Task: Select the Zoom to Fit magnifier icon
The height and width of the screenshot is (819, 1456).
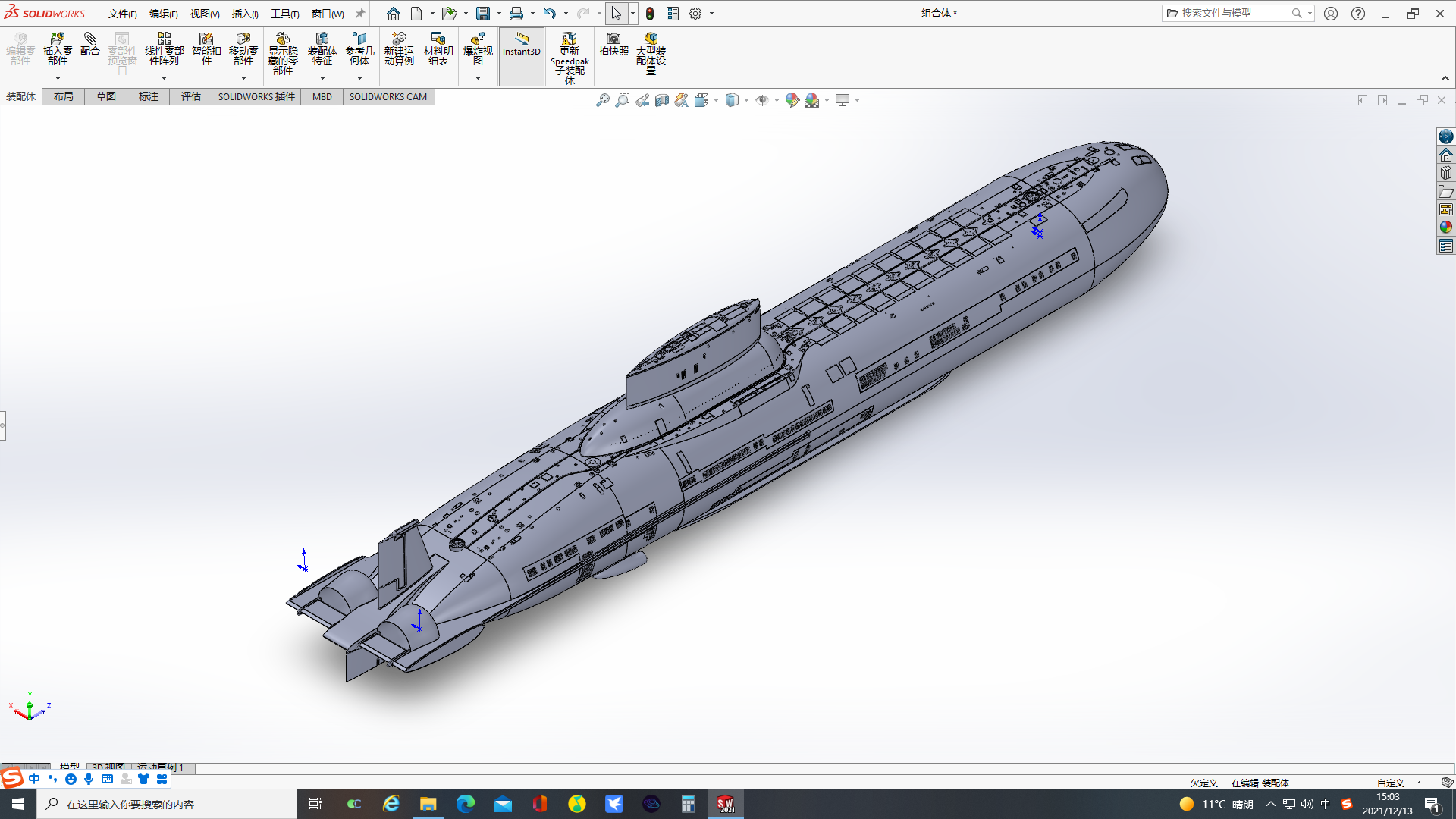Action: [602, 100]
